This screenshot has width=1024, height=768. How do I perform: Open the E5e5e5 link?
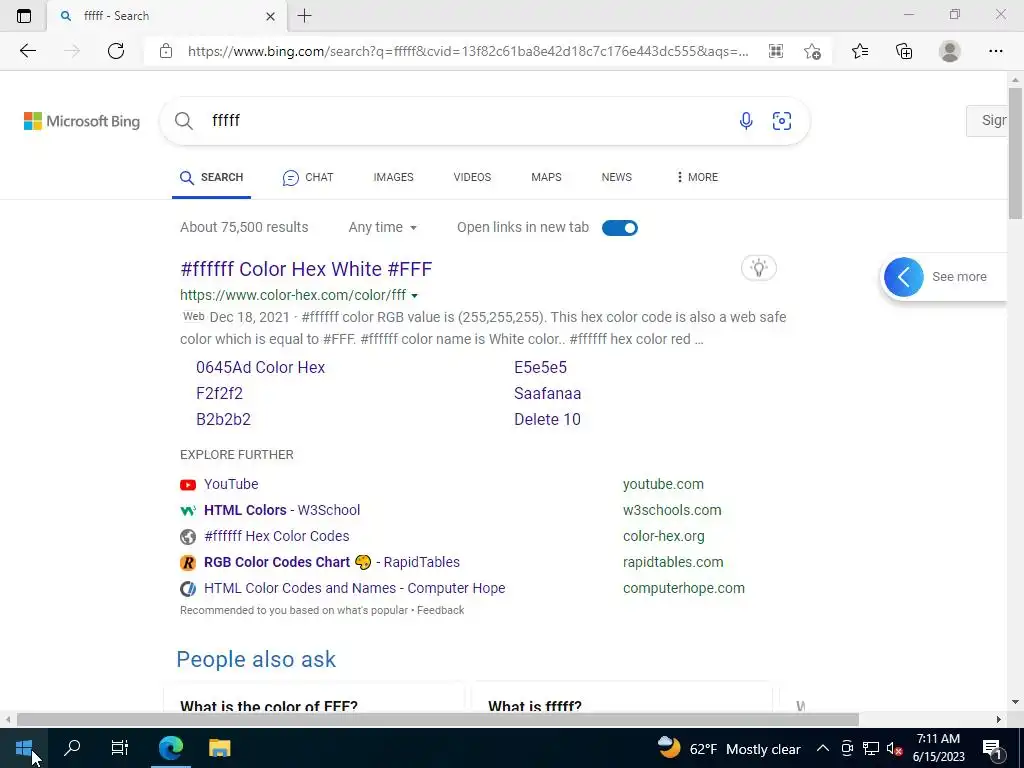click(x=540, y=368)
